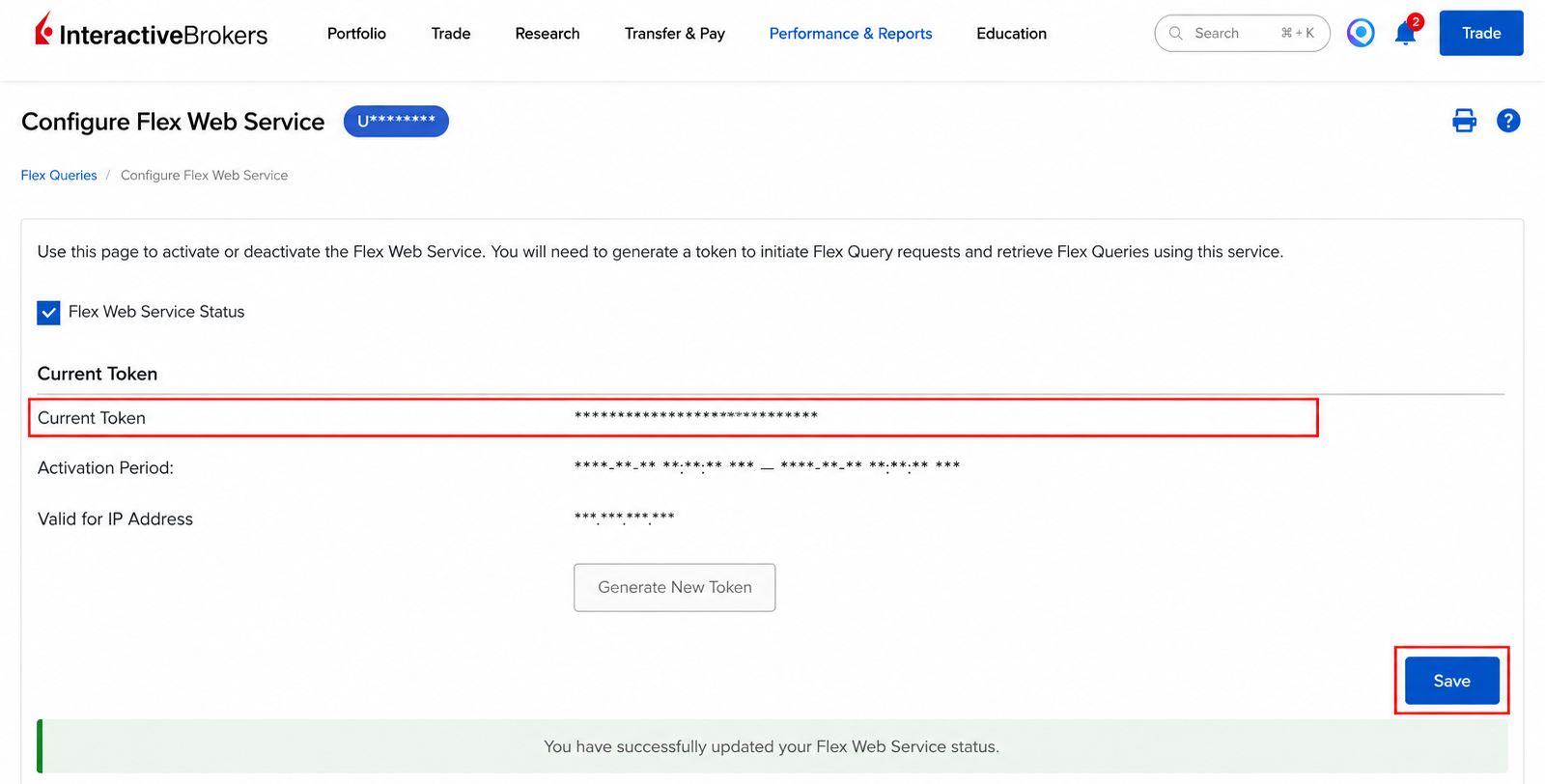Save the Flex Web Service settings

1452,681
